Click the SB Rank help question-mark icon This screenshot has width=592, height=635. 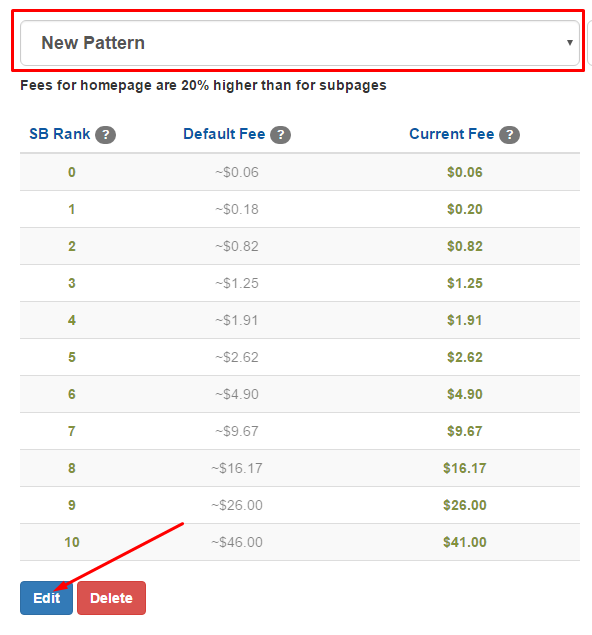tap(105, 135)
